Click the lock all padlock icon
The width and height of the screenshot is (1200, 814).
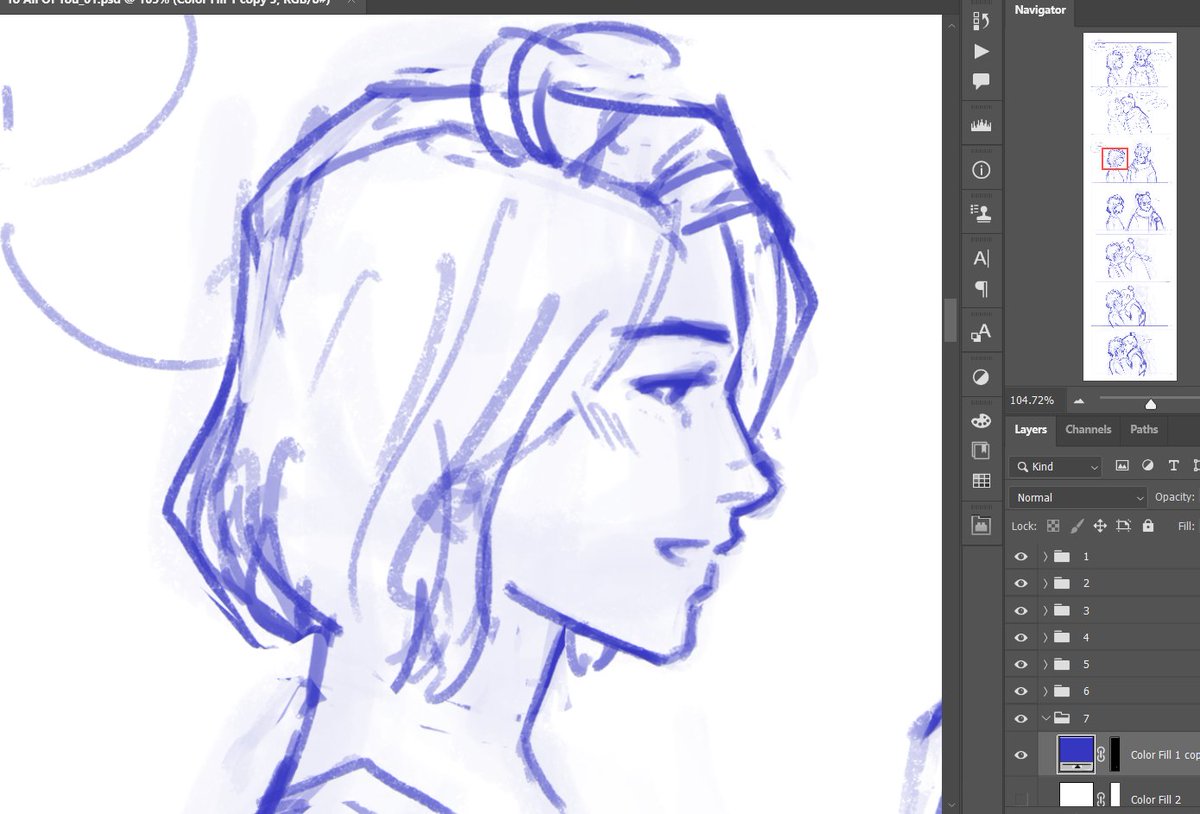coord(1148,525)
